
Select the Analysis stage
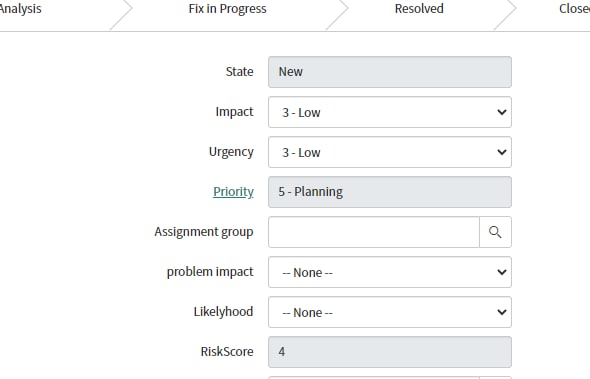(20, 9)
